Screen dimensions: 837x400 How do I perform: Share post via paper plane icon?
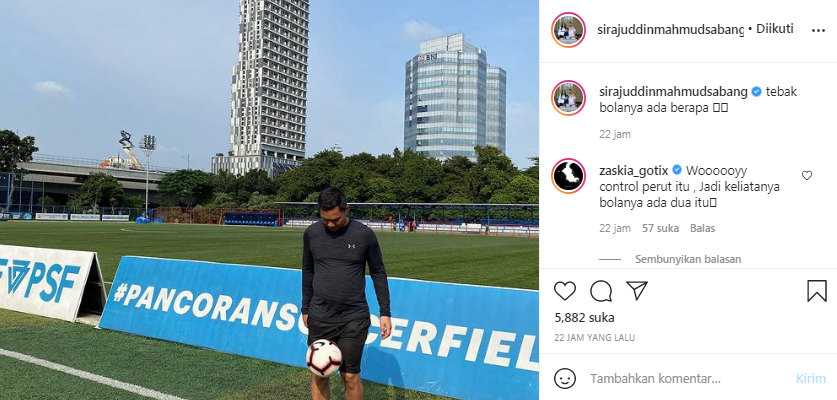[637, 291]
